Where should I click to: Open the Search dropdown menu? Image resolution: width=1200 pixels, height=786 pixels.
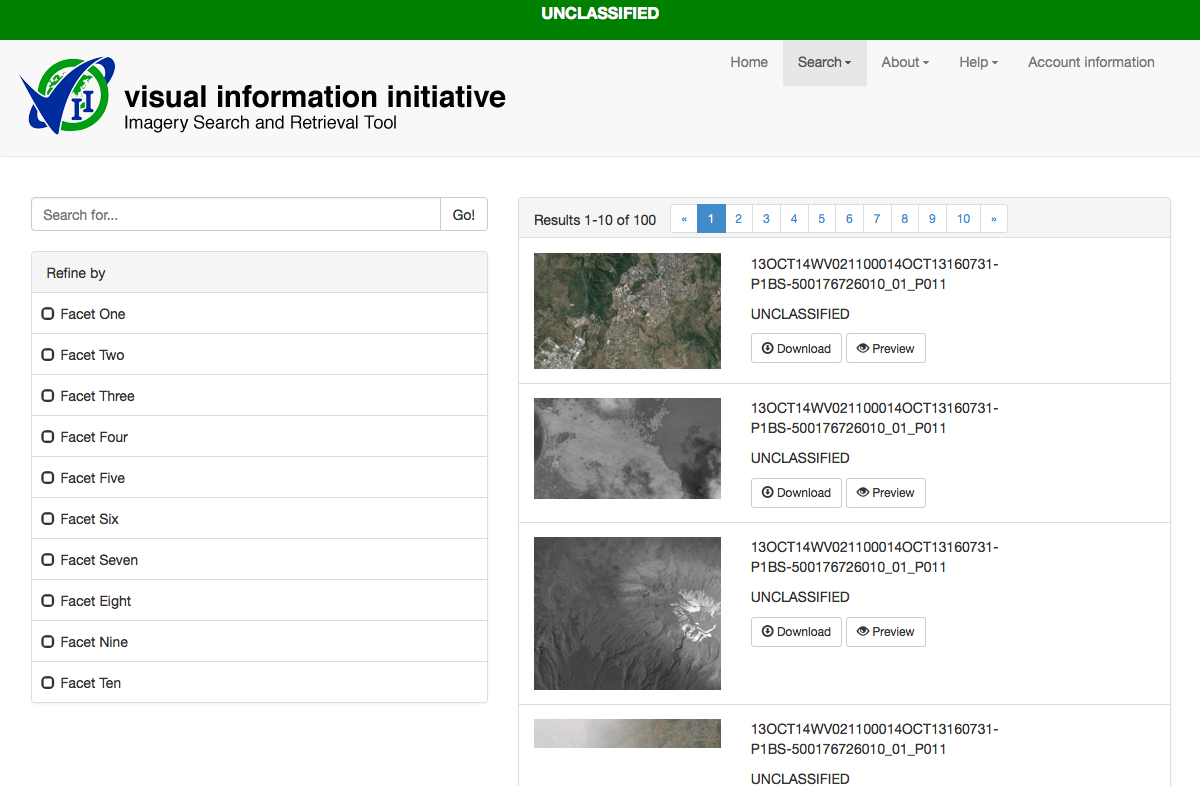824,62
